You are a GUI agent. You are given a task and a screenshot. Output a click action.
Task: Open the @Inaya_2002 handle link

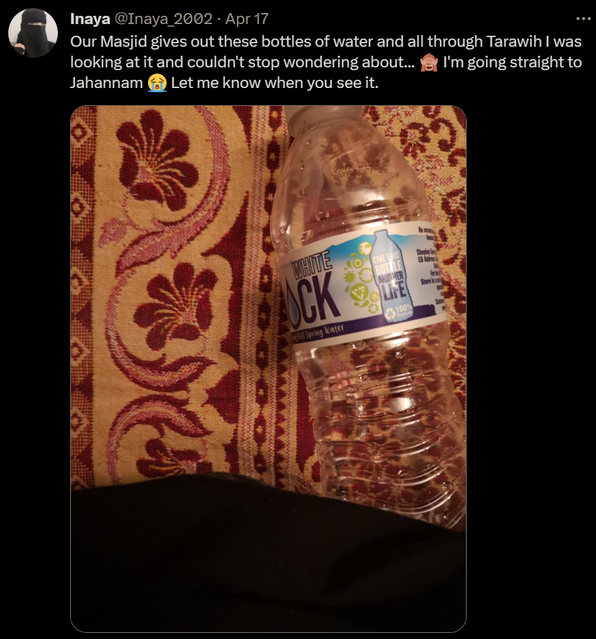click(165, 19)
